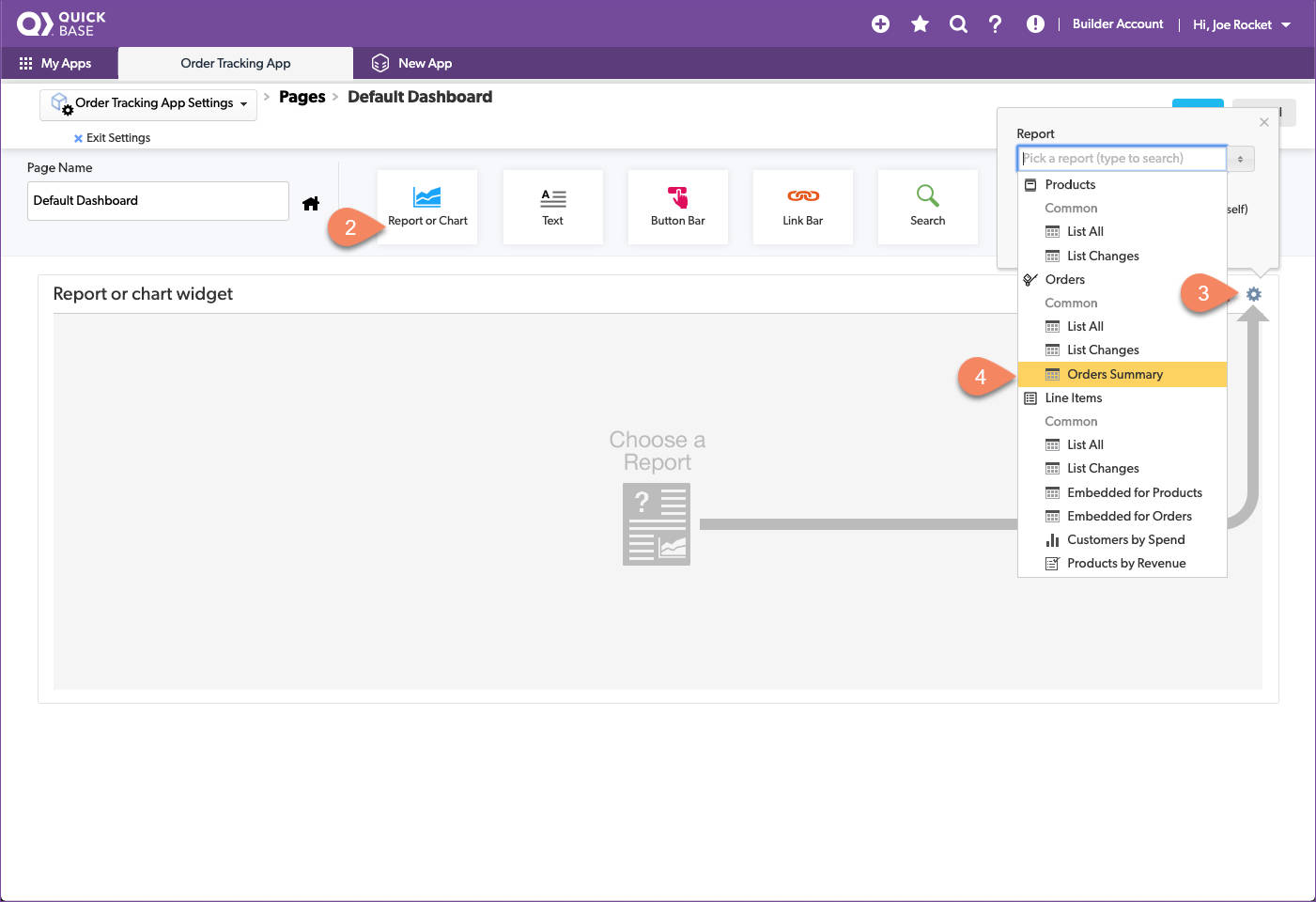Screen dimensions: 1316x902
Task: Open global search from the top bar
Action: click(957, 23)
